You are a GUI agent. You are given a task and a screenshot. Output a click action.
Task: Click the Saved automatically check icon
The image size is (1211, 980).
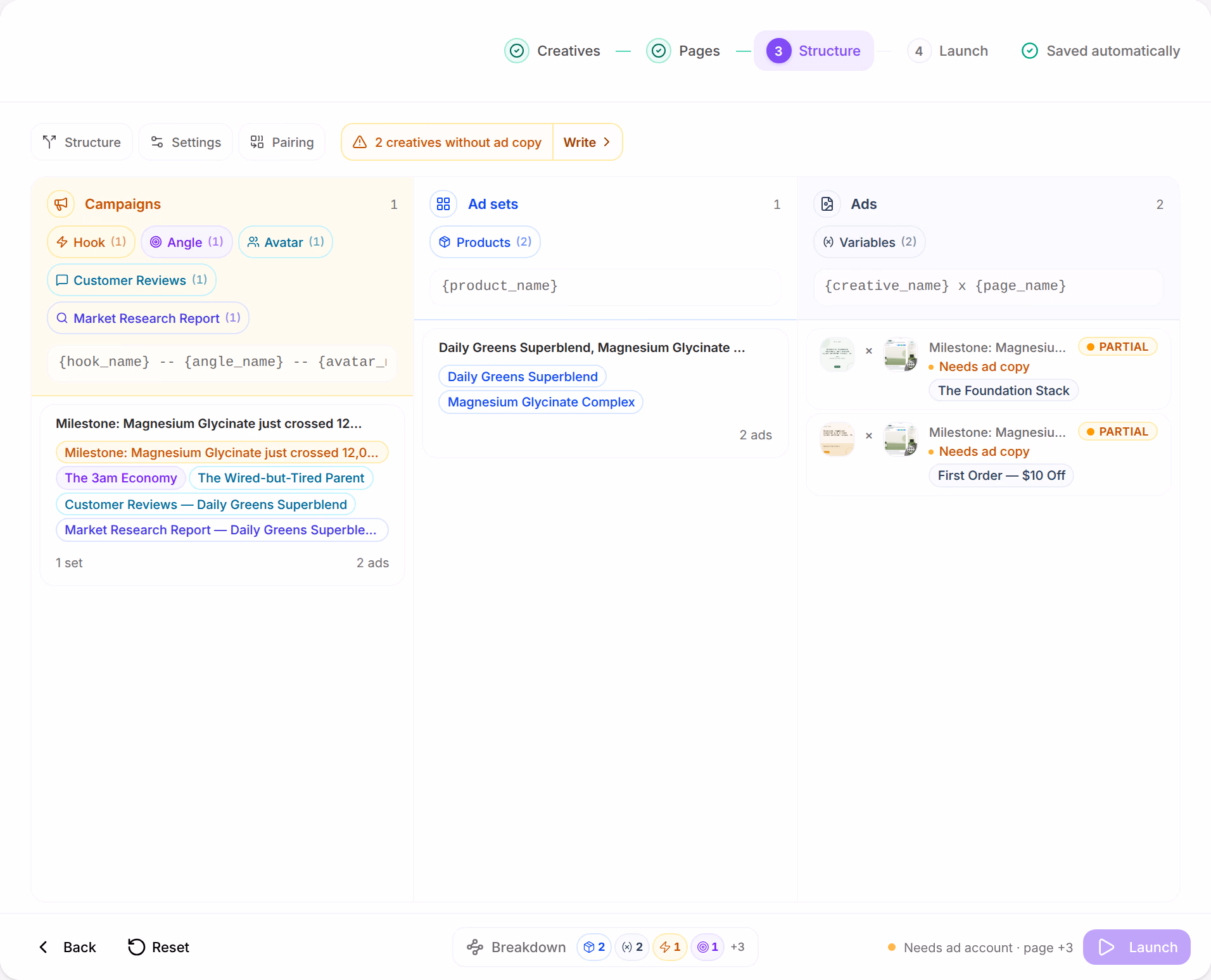[1030, 51]
